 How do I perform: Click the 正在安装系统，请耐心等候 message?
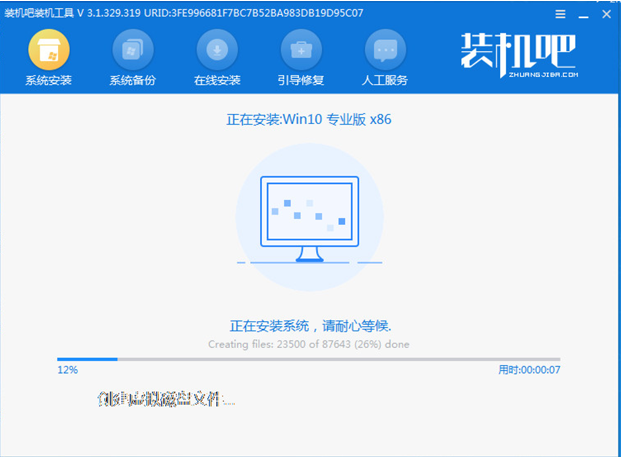[308, 326]
